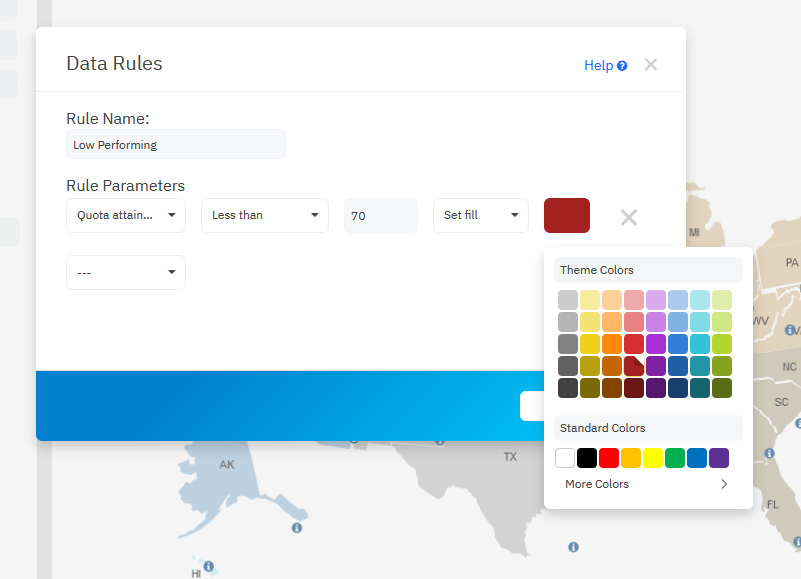Image resolution: width=801 pixels, height=579 pixels.
Task: Click the Rule Name text field
Action: [176, 144]
